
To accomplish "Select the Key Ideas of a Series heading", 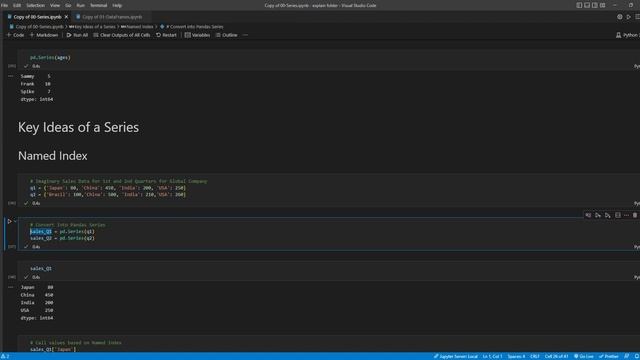I will (78, 127).
